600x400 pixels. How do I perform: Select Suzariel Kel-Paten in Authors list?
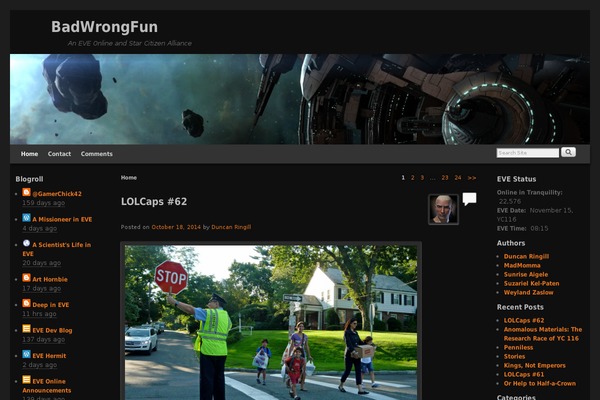point(532,283)
